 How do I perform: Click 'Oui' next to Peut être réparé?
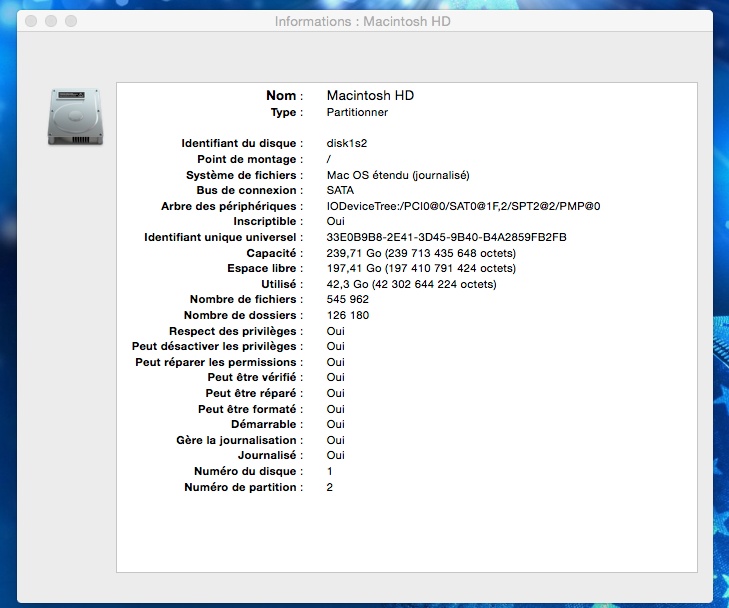click(x=336, y=393)
